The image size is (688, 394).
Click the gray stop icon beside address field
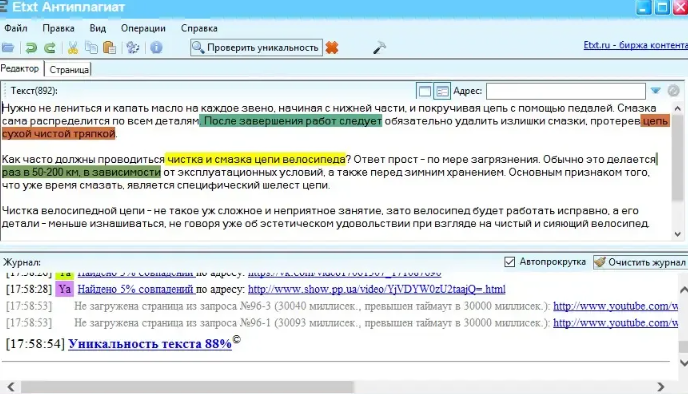click(x=674, y=91)
